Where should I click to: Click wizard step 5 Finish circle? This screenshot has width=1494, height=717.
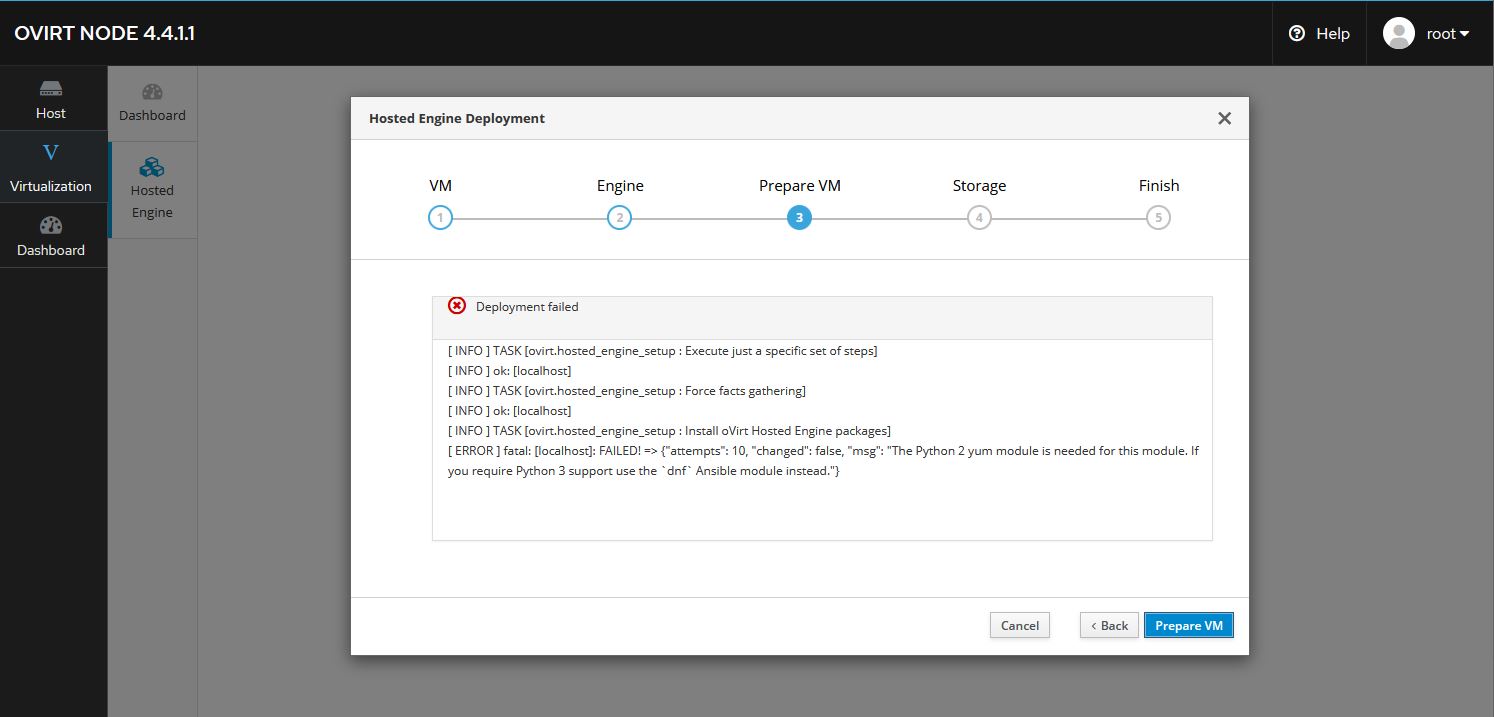click(1158, 218)
